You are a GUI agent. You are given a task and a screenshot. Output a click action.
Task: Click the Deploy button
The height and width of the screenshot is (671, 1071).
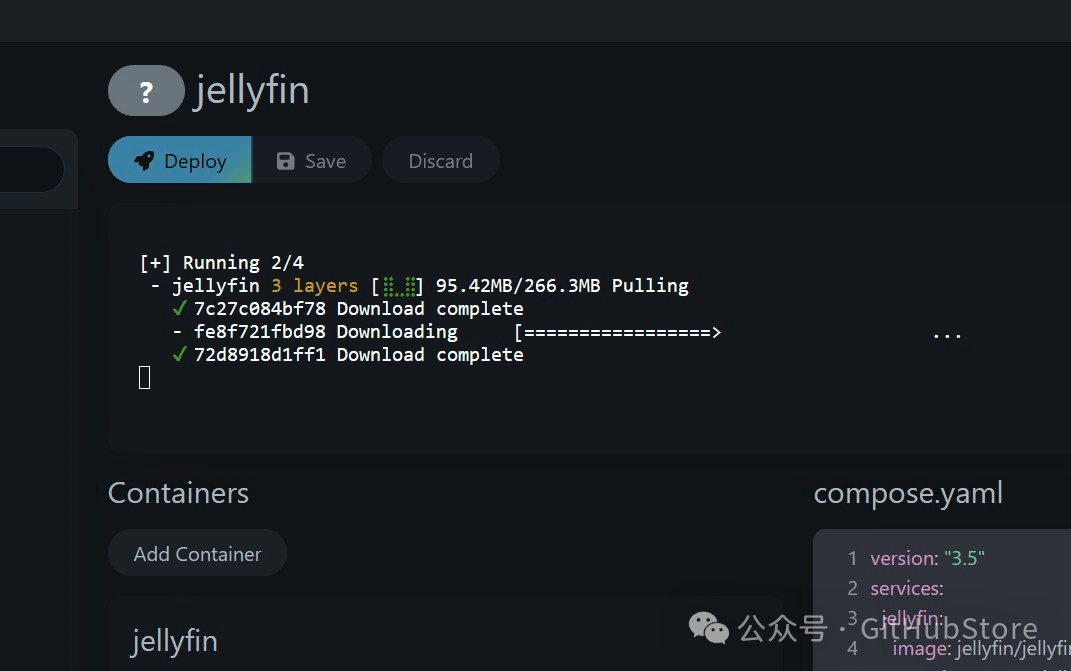click(180, 160)
